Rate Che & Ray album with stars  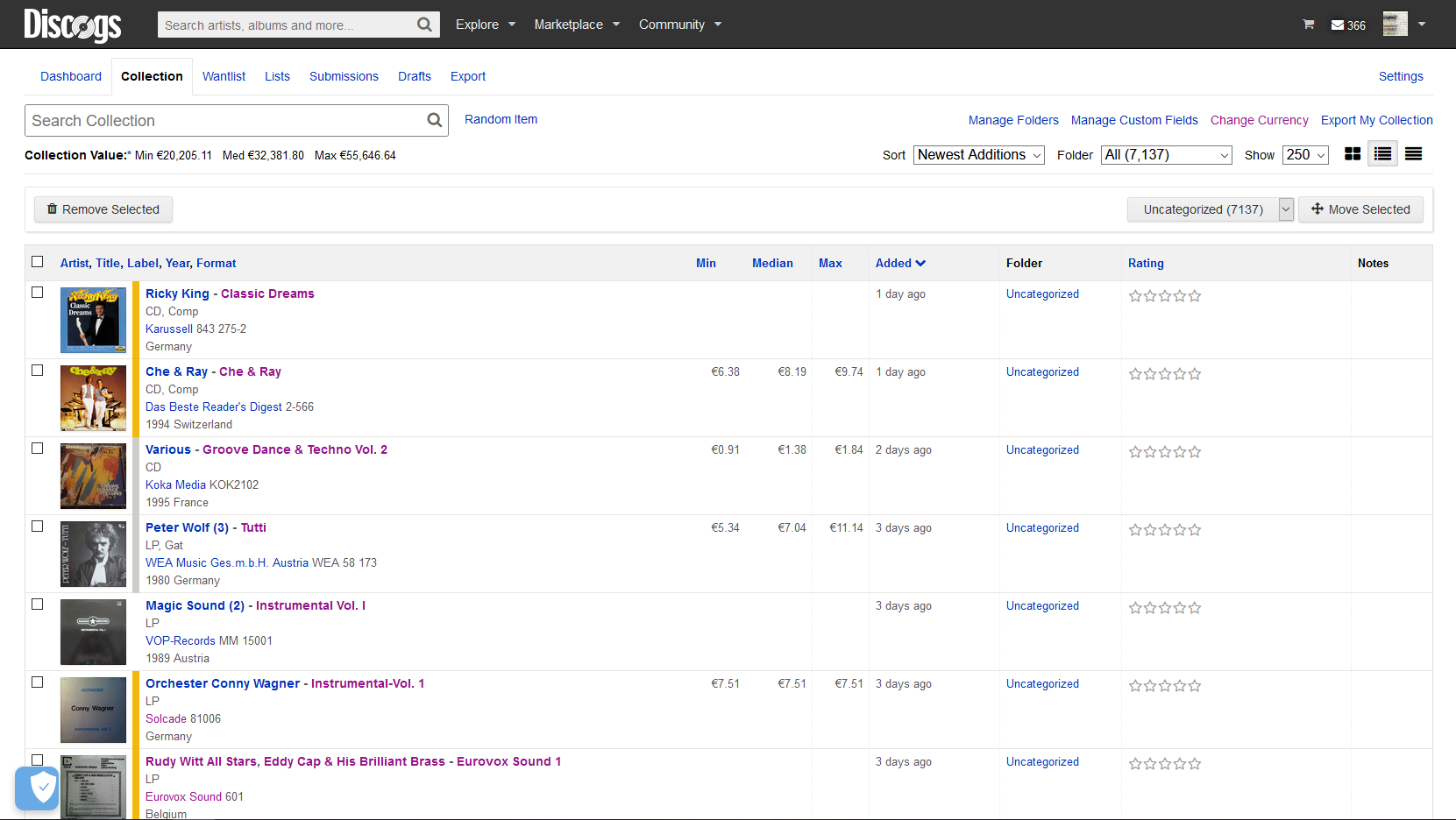(x=1165, y=374)
